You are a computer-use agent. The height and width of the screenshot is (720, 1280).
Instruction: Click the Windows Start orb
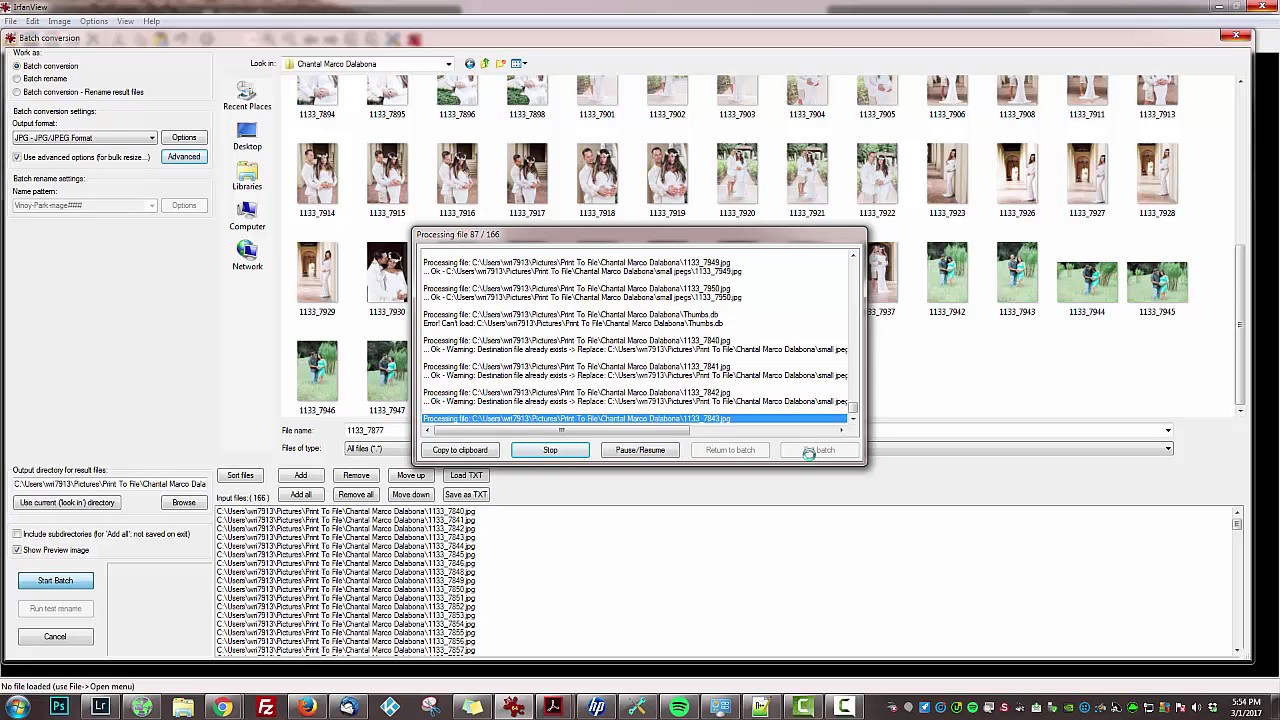coord(18,708)
